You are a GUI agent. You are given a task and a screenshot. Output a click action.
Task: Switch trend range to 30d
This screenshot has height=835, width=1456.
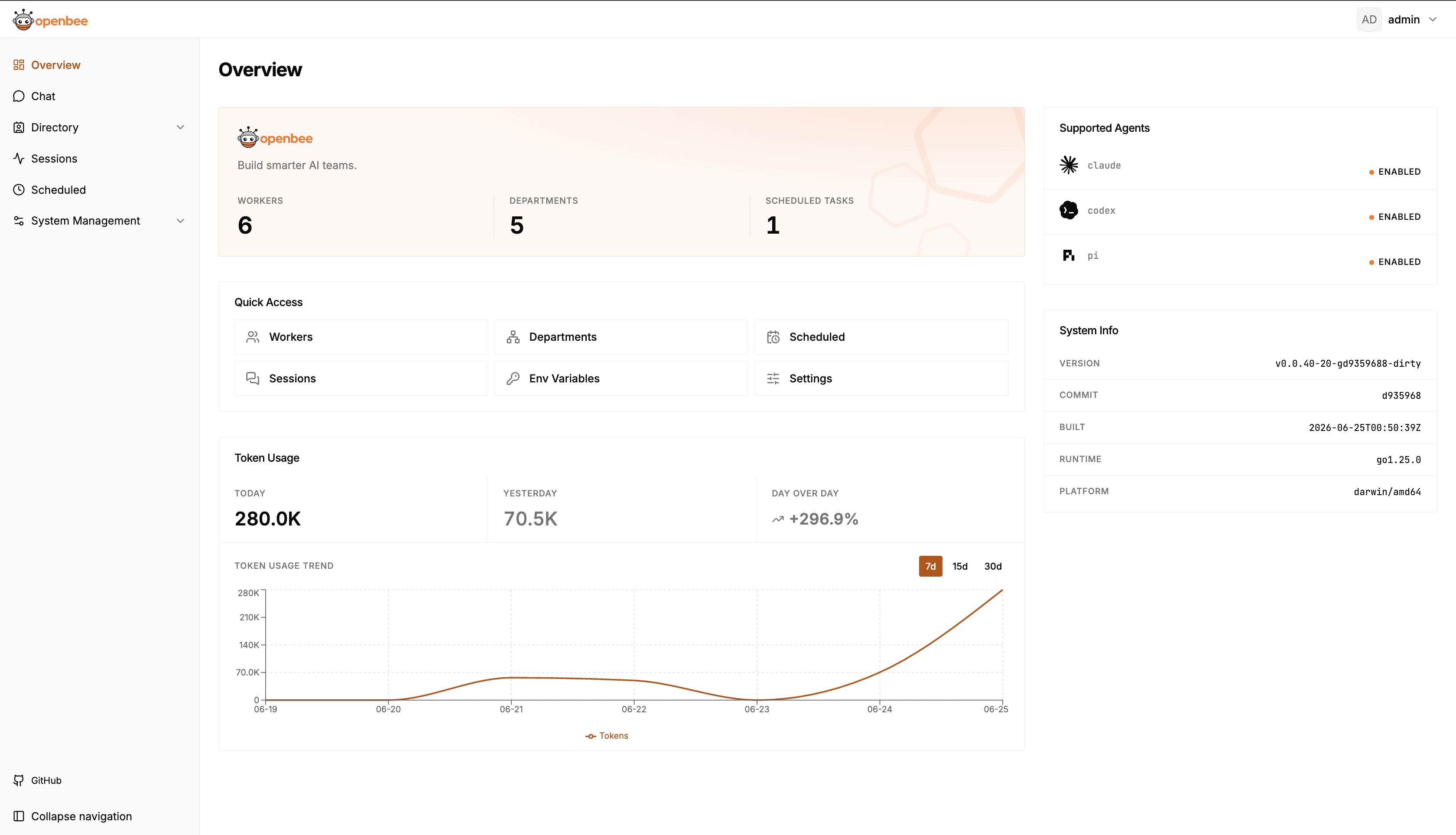[x=993, y=566]
